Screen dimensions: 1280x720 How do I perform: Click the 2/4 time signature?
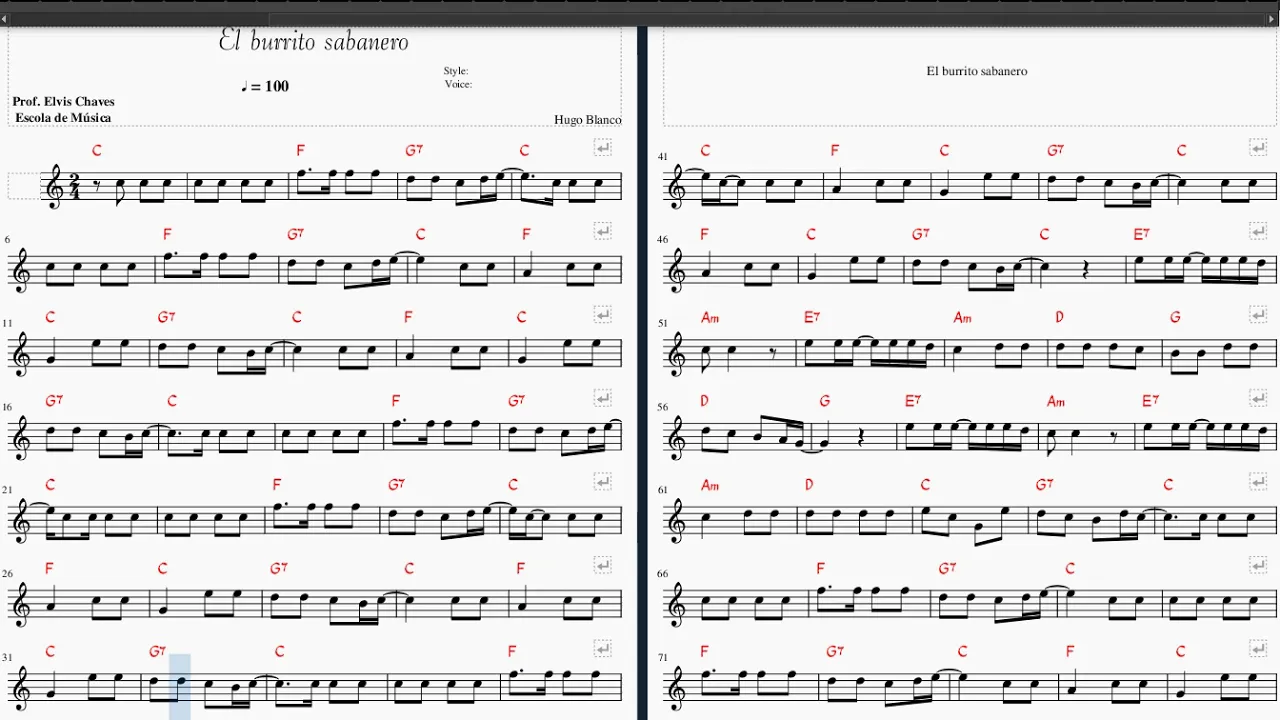pos(74,186)
